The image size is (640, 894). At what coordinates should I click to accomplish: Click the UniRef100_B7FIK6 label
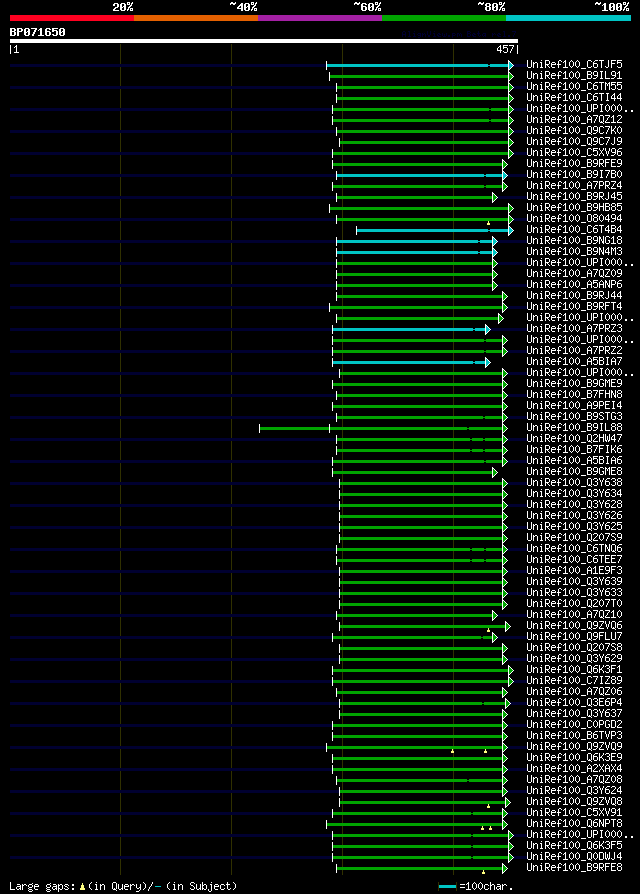[574, 450]
